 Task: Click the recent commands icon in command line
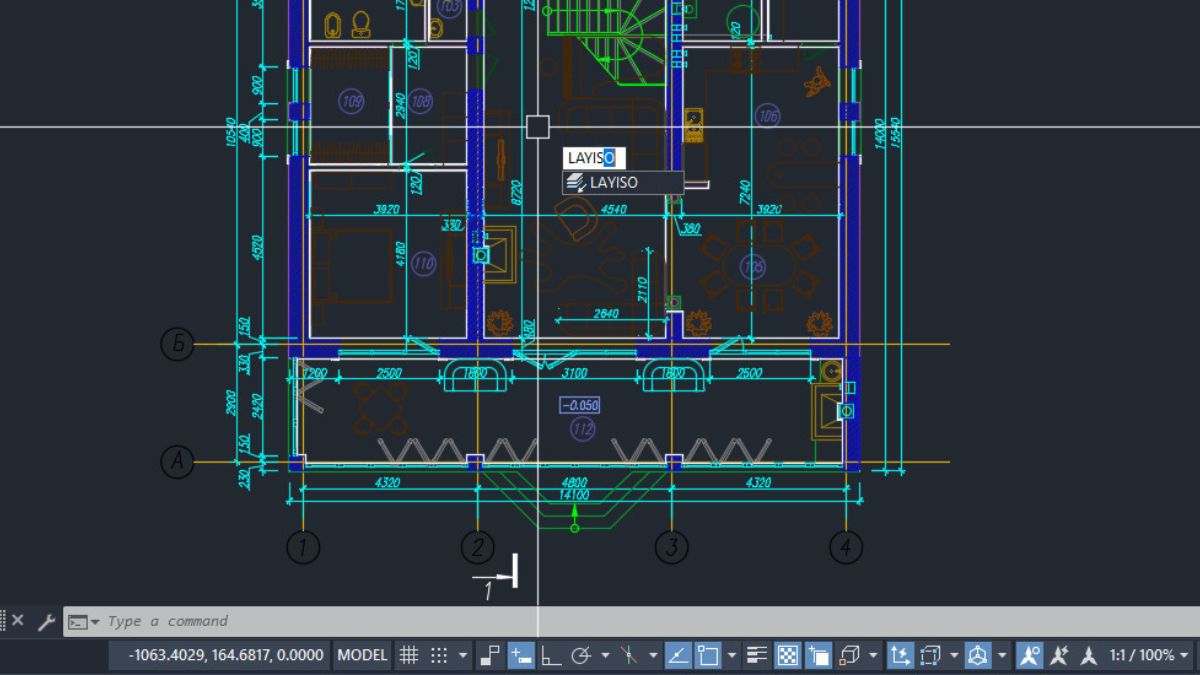coord(78,621)
